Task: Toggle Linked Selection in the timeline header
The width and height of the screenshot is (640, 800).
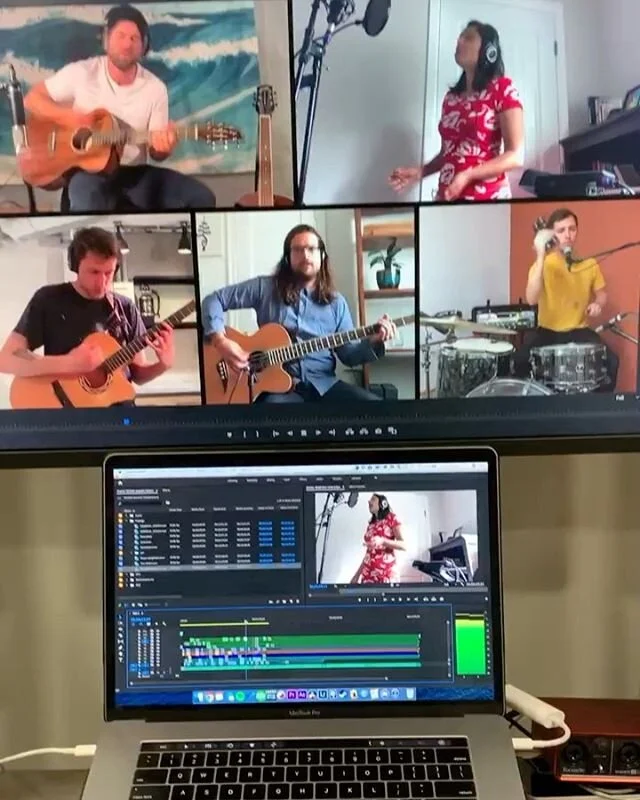Action: tap(149, 624)
